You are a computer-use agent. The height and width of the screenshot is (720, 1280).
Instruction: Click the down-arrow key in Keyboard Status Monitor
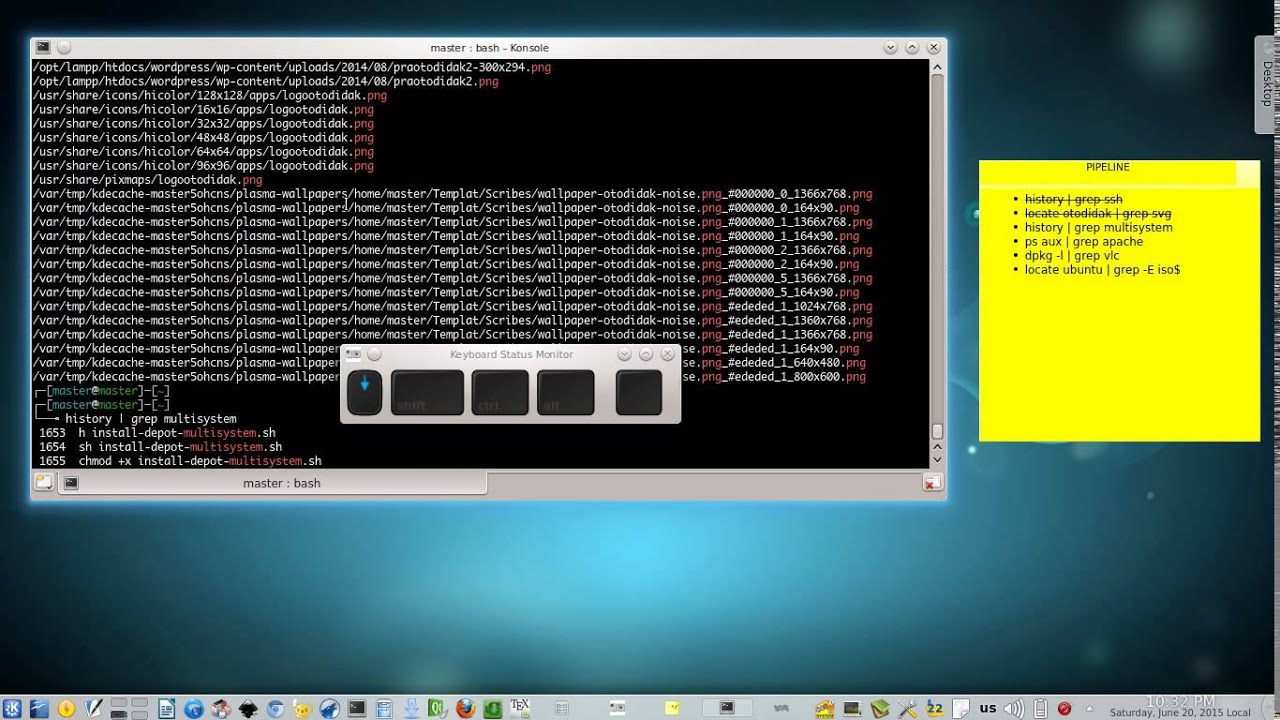click(365, 392)
